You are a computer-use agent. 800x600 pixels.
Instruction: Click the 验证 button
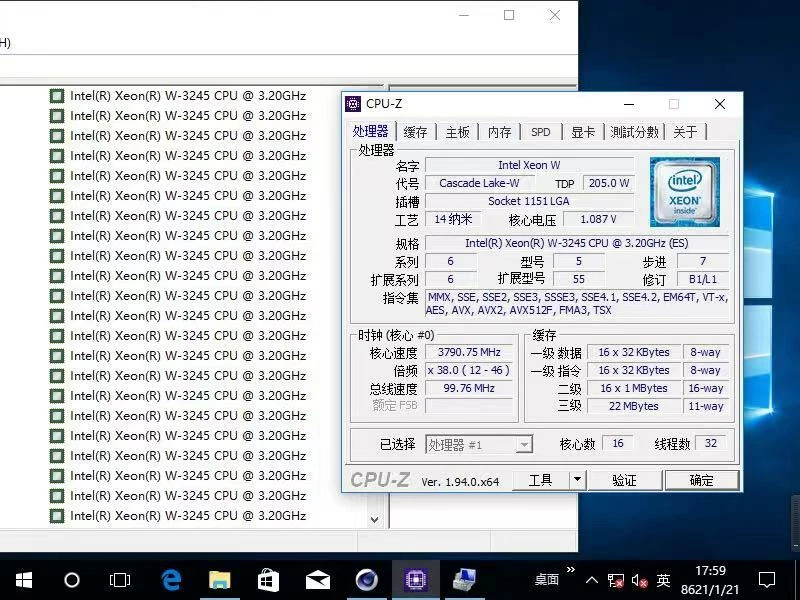625,480
